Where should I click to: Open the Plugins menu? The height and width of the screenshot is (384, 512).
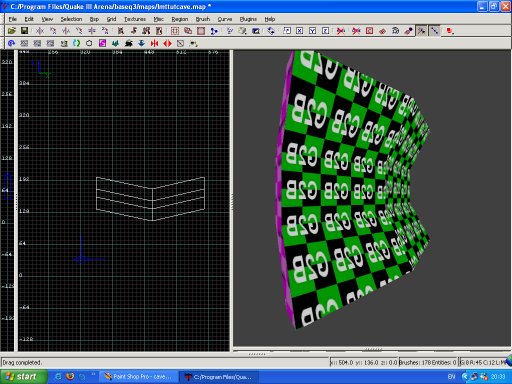click(x=248, y=19)
